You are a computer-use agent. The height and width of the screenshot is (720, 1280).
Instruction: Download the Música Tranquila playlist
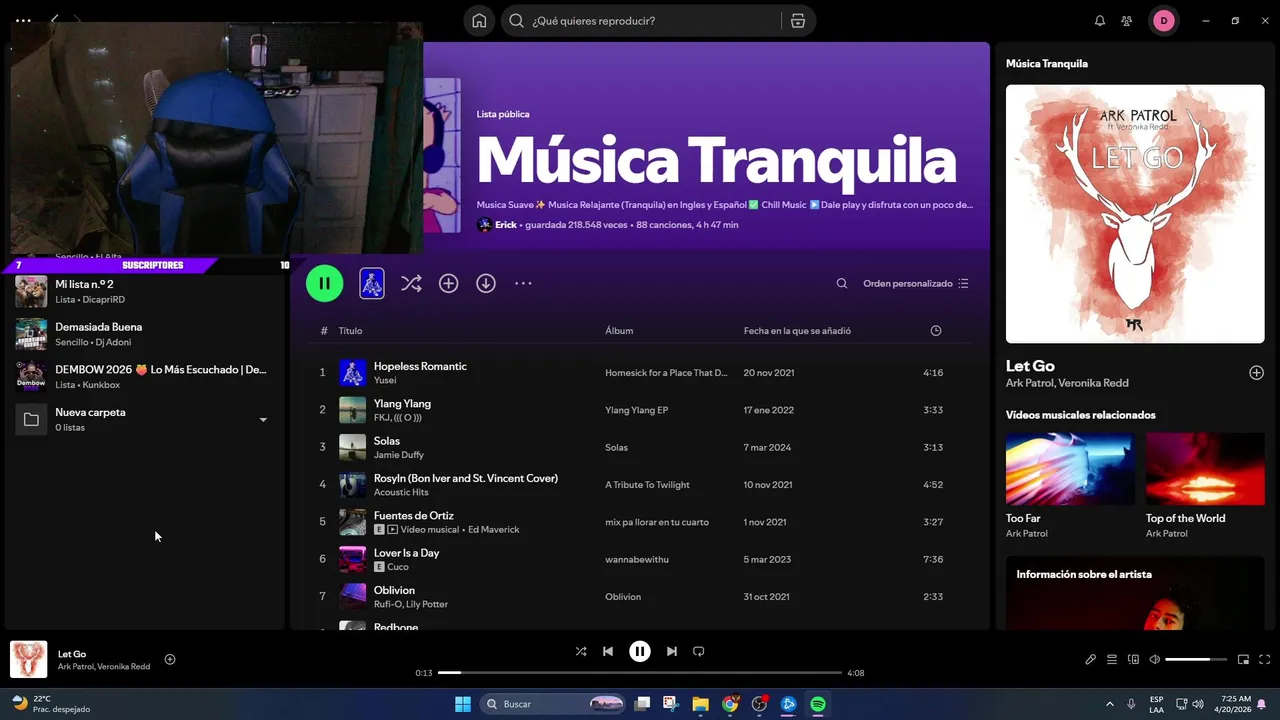[486, 284]
